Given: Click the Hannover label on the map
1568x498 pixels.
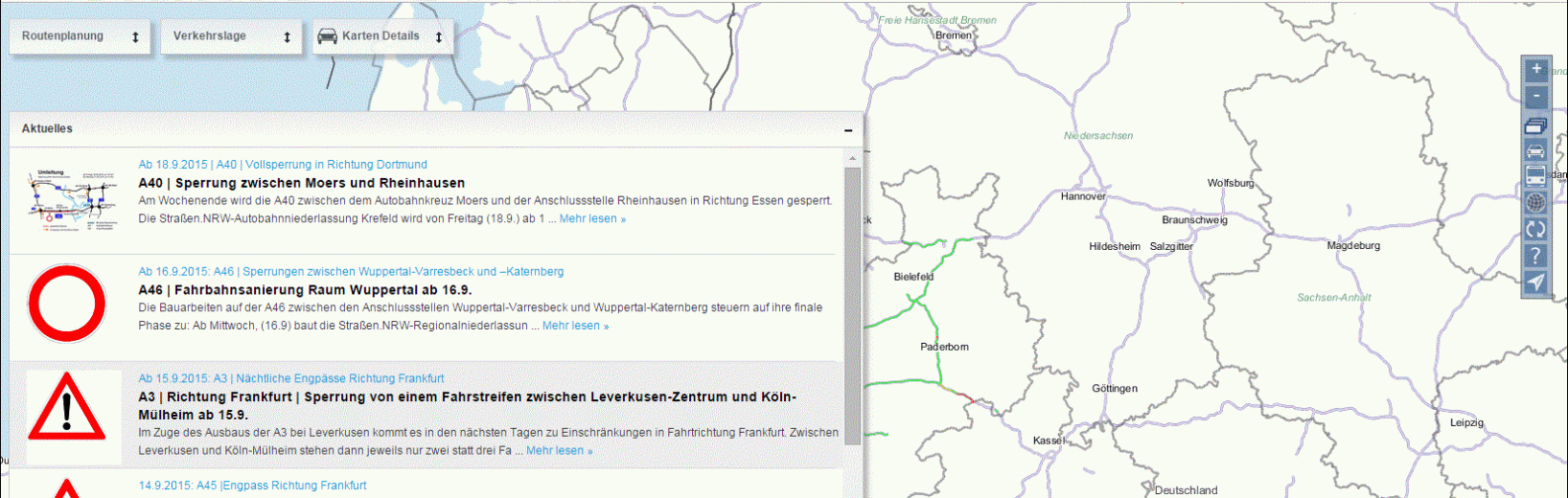Looking at the screenshot, I should pyautogui.click(x=1083, y=196).
